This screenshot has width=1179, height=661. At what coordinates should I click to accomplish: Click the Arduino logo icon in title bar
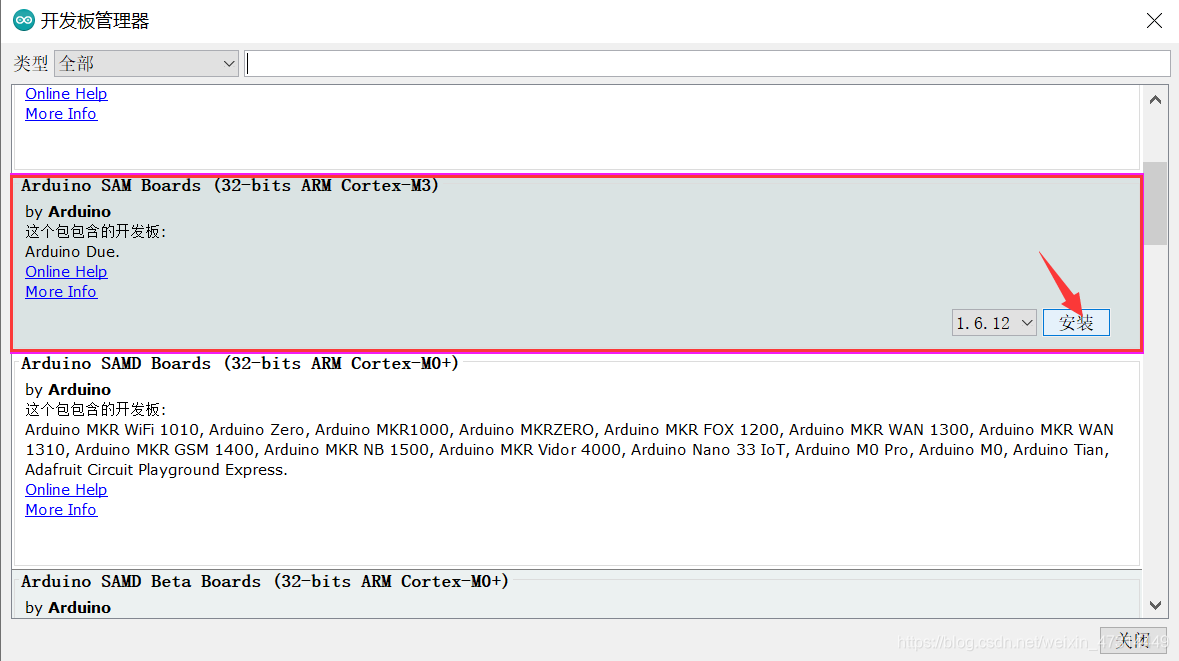click(23, 20)
